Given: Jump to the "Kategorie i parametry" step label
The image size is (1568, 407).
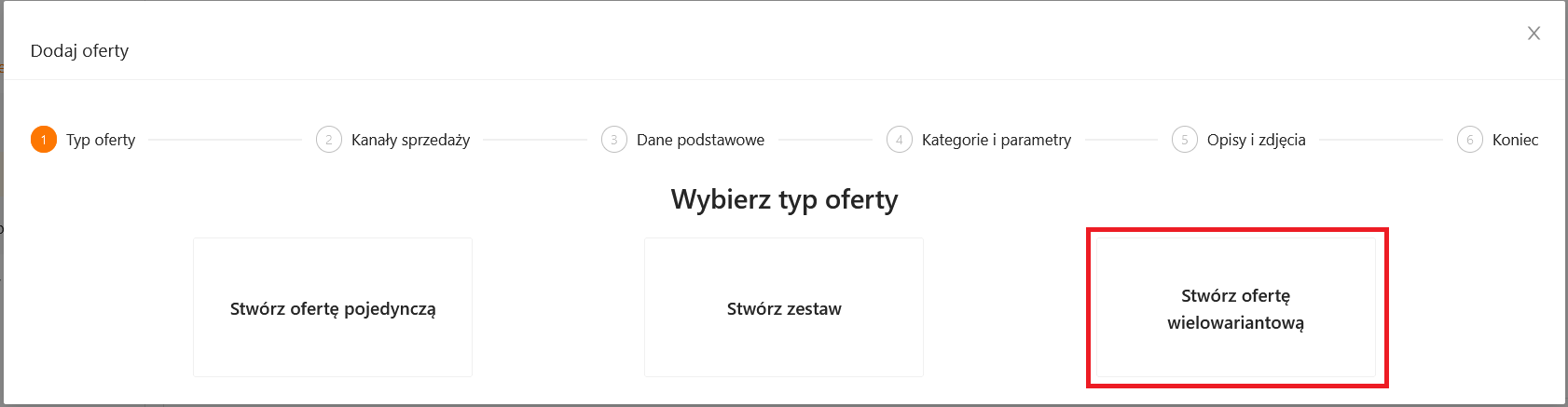Looking at the screenshot, I should [x=997, y=140].
